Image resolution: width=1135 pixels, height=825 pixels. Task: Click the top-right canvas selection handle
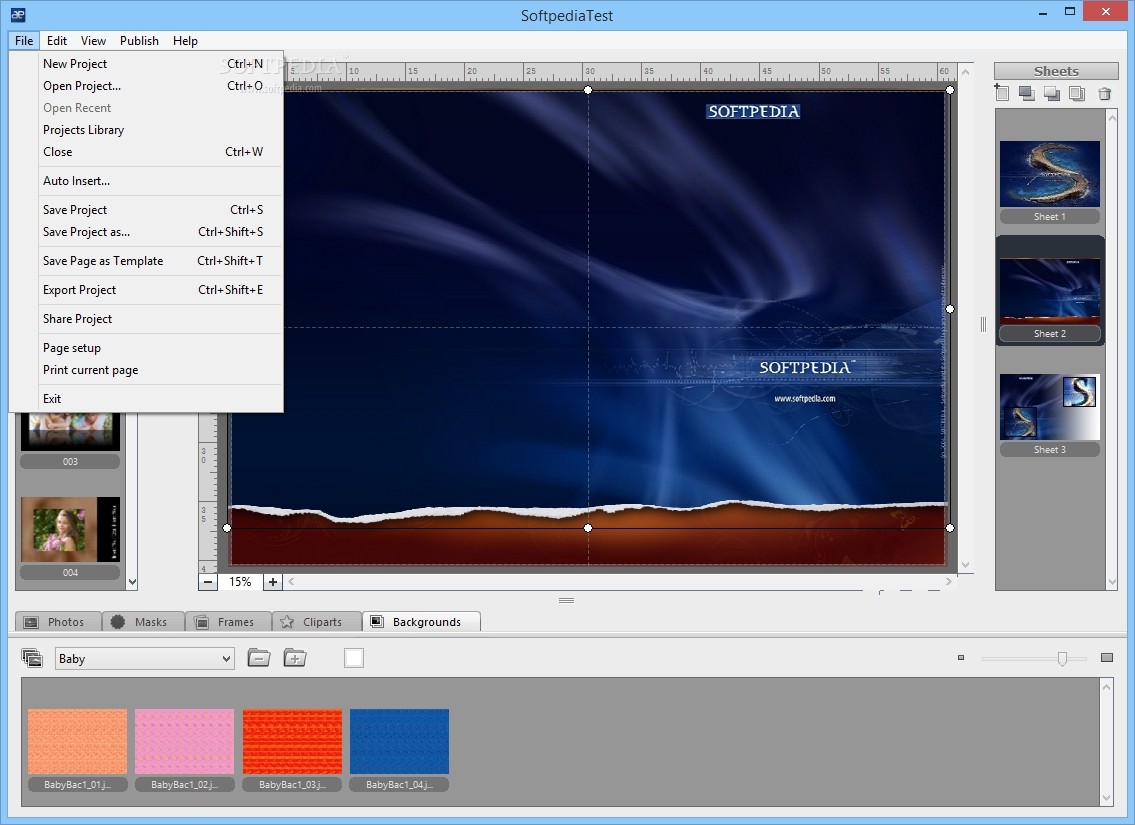pyautogui.click(x=950, y=90)
